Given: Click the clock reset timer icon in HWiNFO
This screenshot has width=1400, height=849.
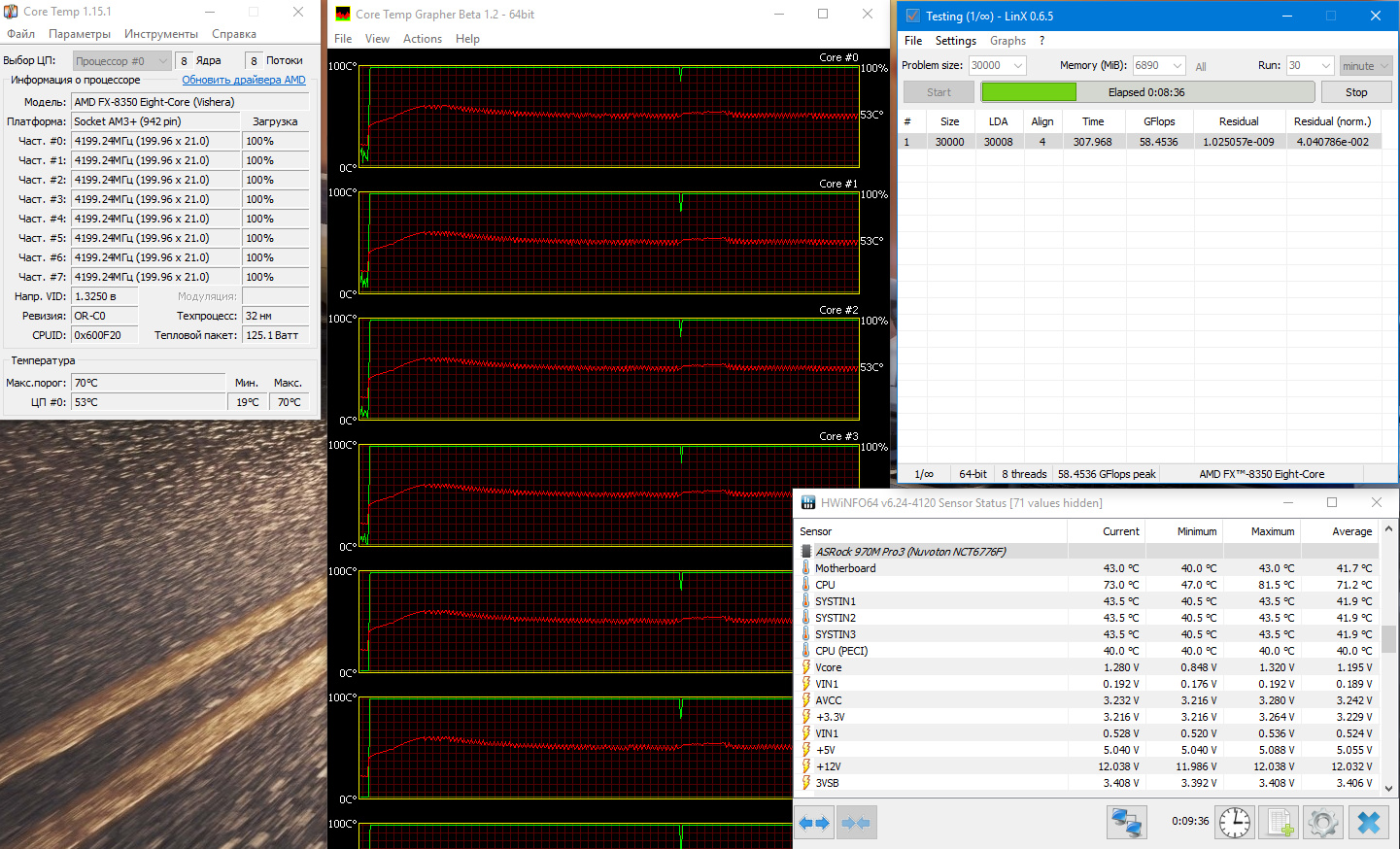Looking at the screenshot, I should click(x=1235, y=823).
